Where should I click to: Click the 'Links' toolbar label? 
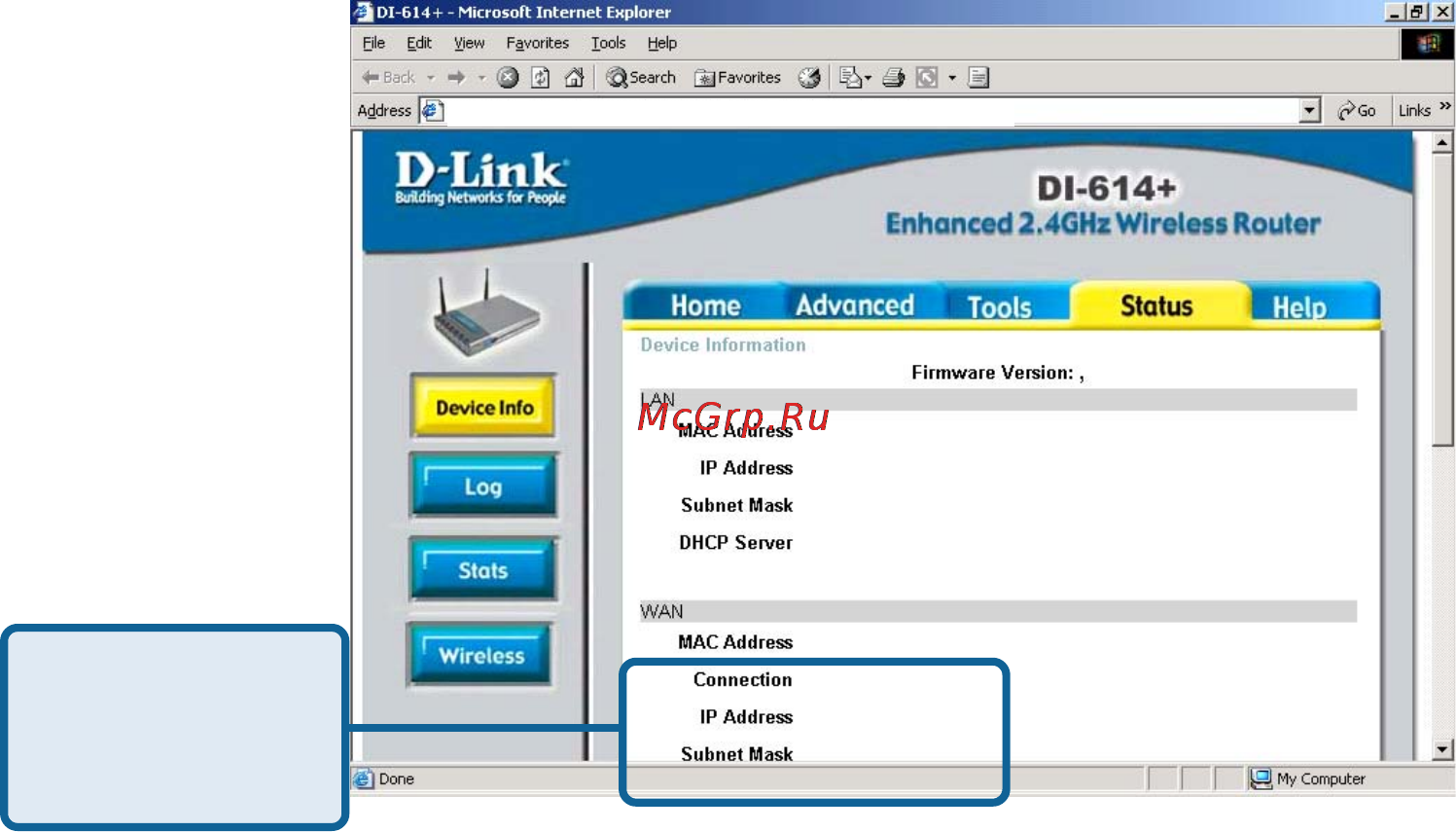pyautogui.click(x=1414, y=110)
